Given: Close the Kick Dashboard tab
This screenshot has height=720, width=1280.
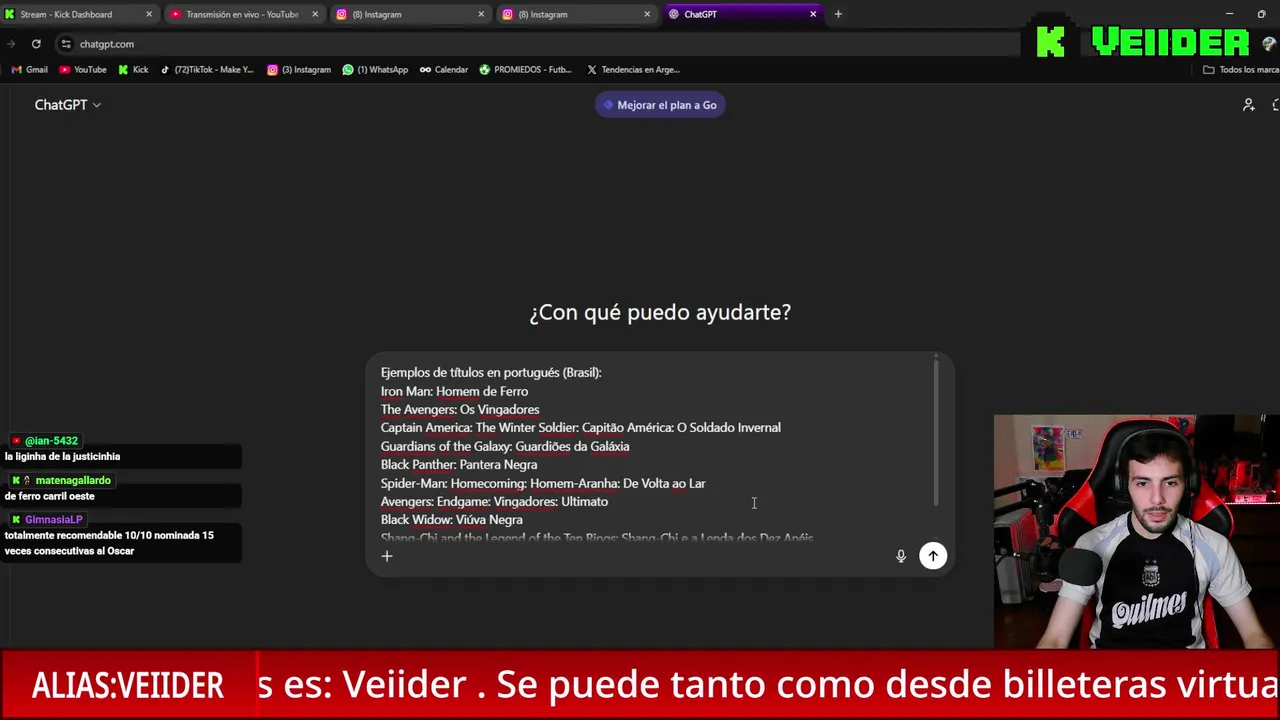Looking at the screenshot, I should point(149,14).
